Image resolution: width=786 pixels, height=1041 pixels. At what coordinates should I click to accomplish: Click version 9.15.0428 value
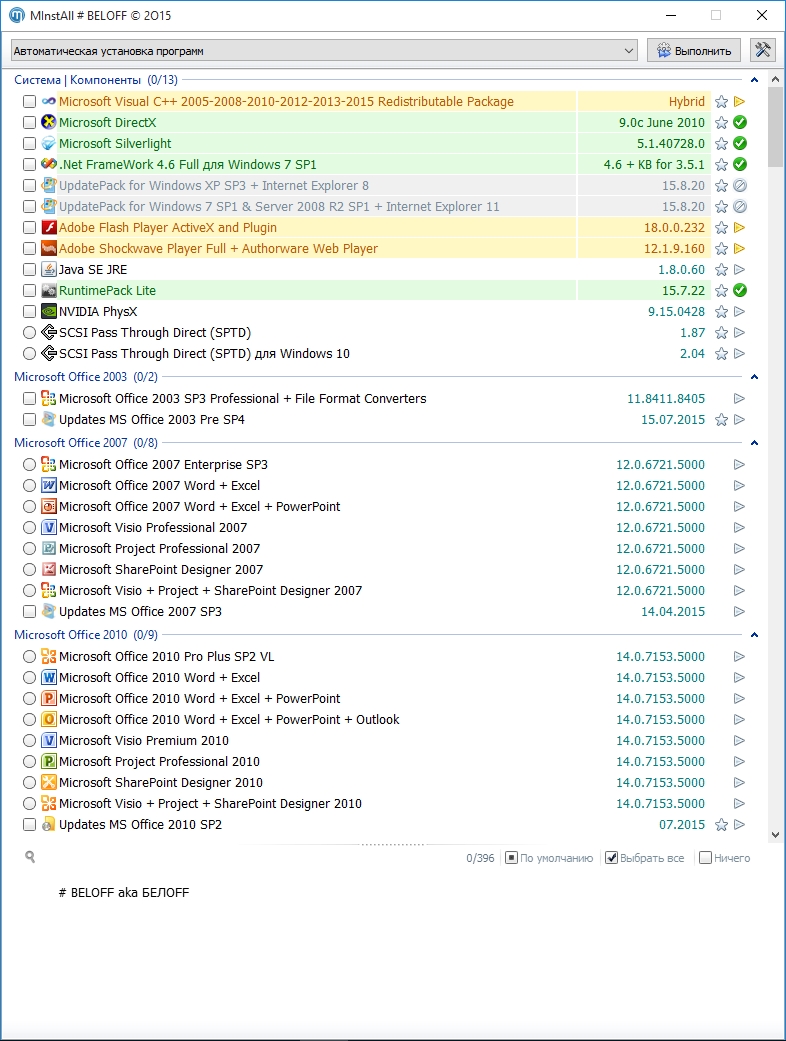pyautogui.click(x=676, y=311)
